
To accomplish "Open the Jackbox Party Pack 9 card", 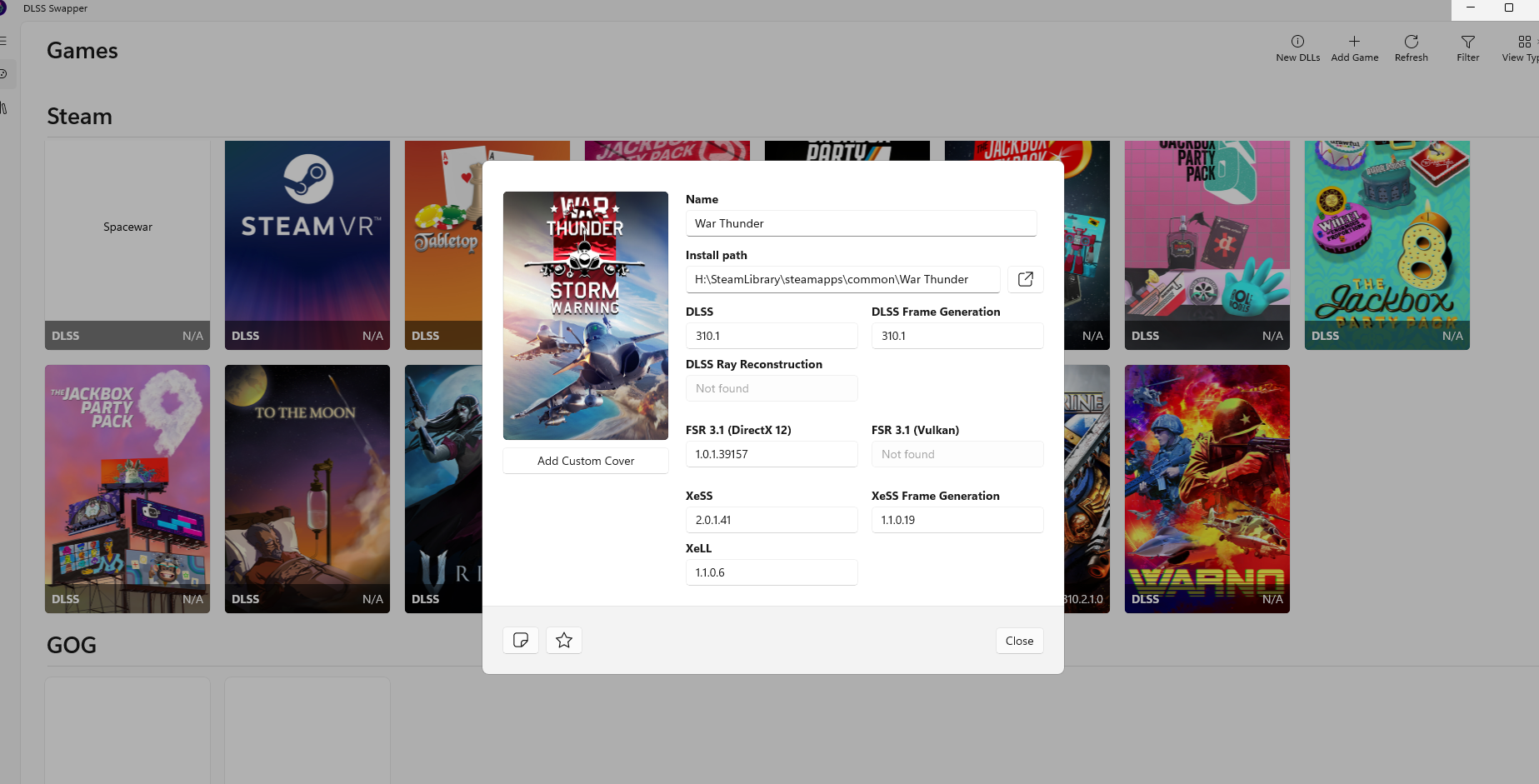I will tap(127, 489).
